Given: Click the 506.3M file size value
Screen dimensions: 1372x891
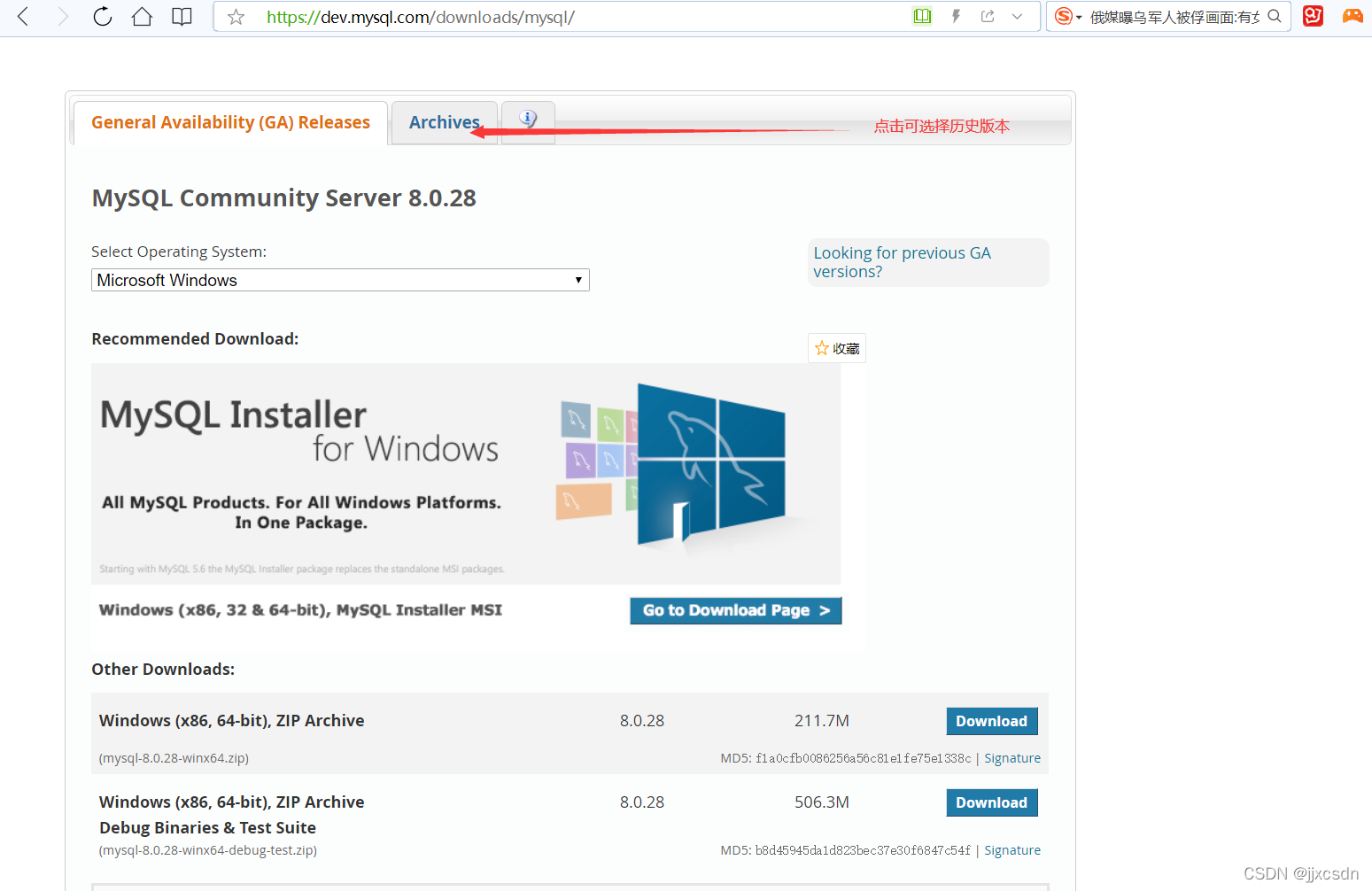Looking at the screenshot, I should click(x=822, y=802).
